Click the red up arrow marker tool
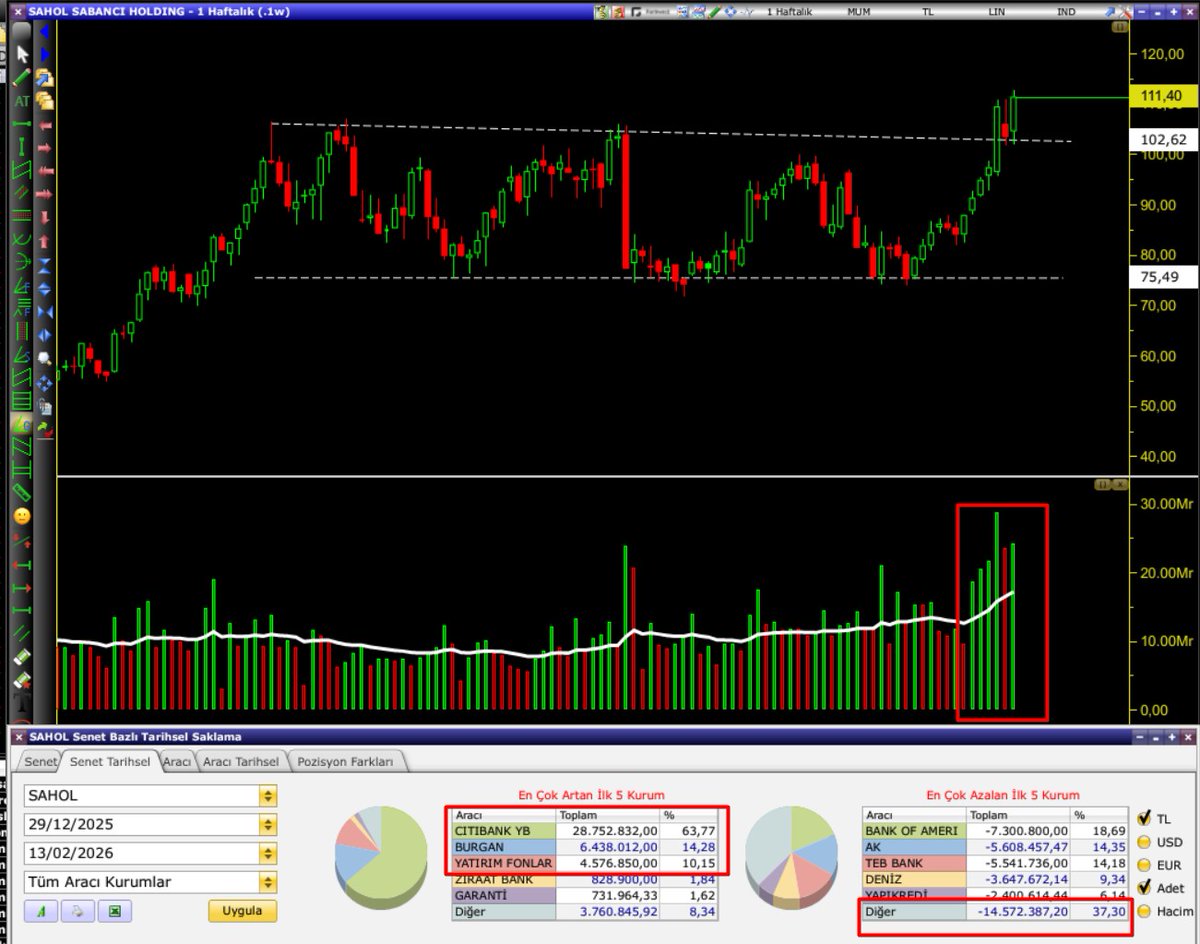 click(45, 241)
